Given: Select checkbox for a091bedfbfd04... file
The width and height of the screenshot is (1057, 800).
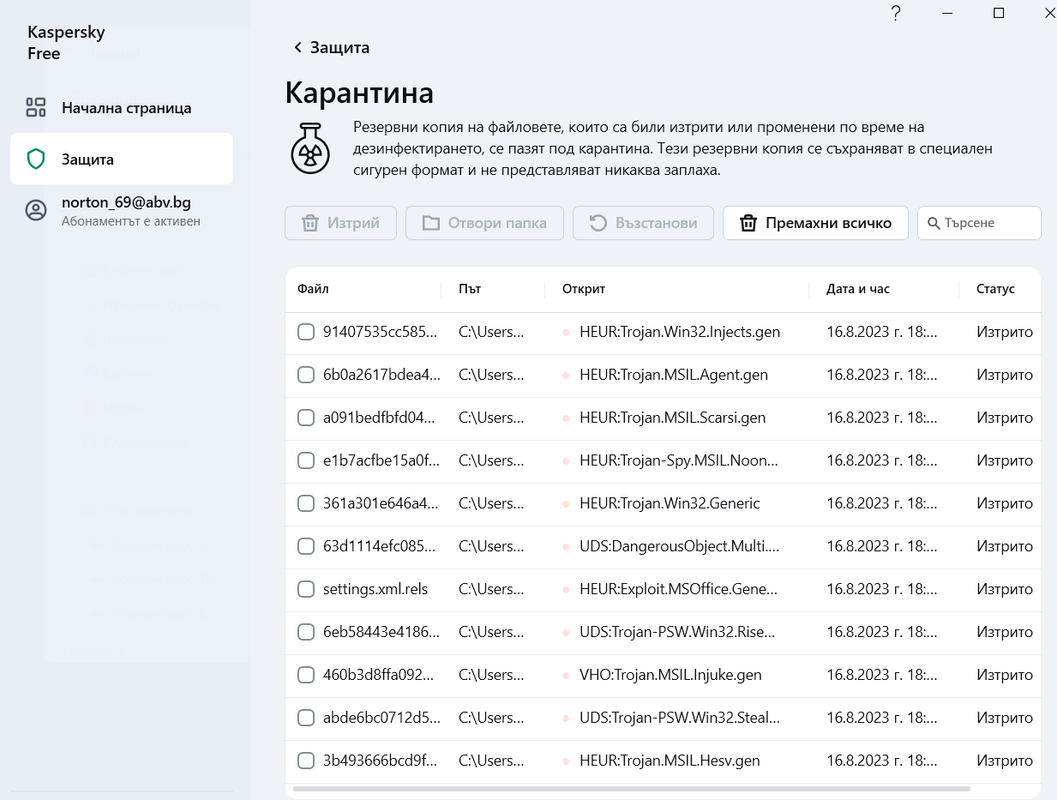Looking at the screenshot, I should pos(306,418).
